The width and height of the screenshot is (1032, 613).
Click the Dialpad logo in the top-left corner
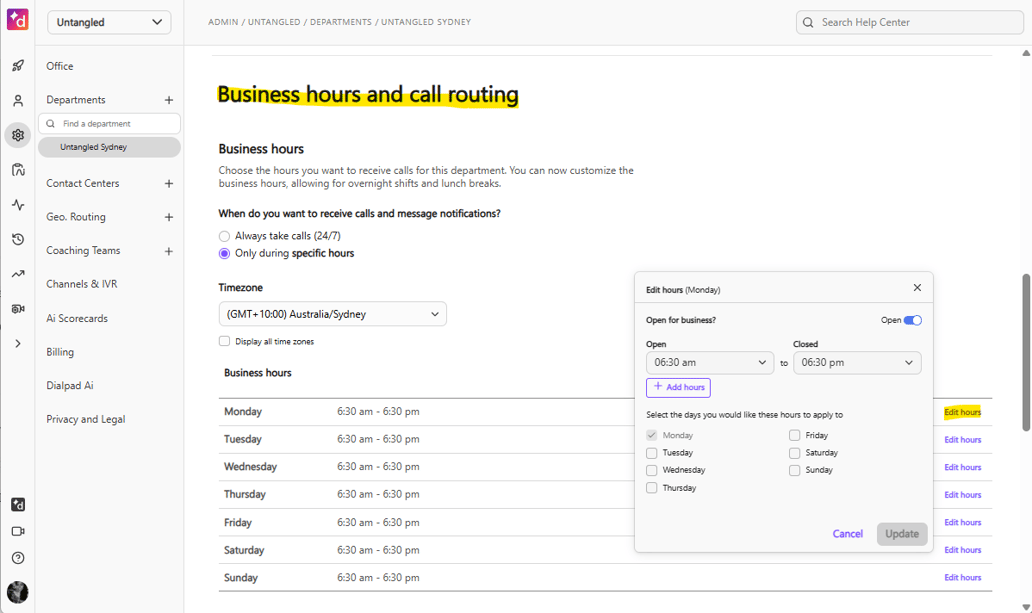tap(17, 18)
